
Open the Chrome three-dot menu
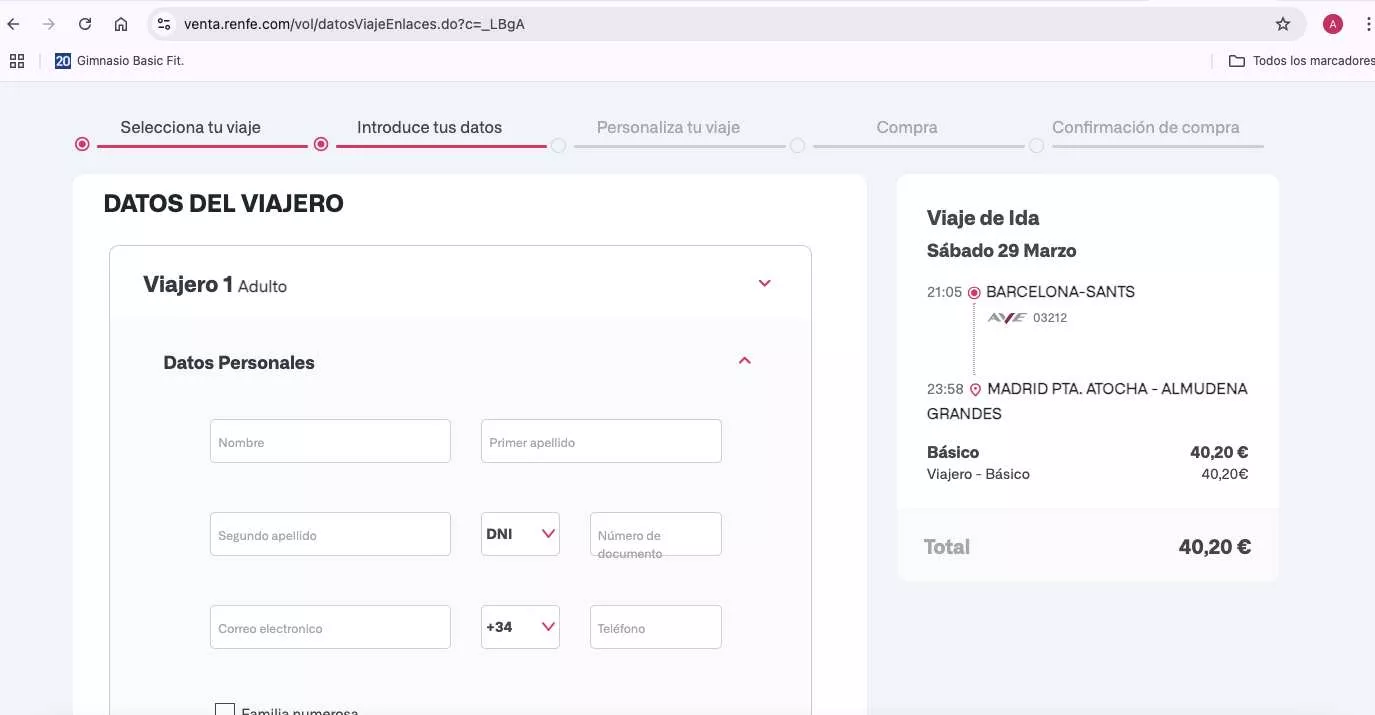1365,24
